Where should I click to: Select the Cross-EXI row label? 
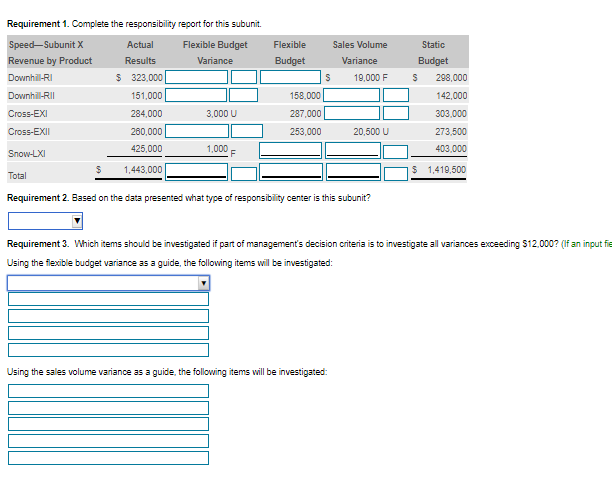(x=28, y=114)
